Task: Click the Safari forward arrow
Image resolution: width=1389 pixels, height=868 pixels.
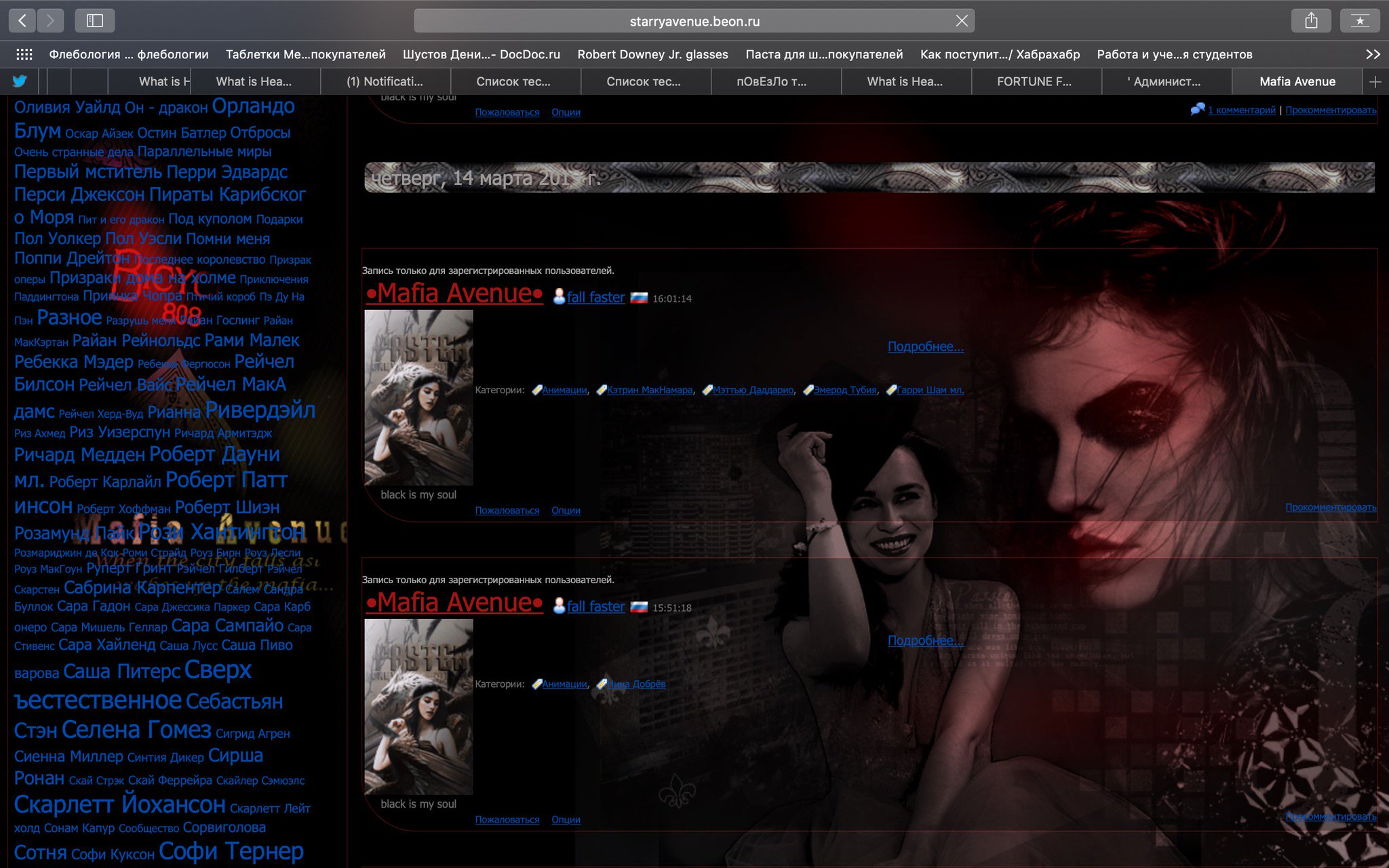Action: pyautogui.click(x=50, y=21)
